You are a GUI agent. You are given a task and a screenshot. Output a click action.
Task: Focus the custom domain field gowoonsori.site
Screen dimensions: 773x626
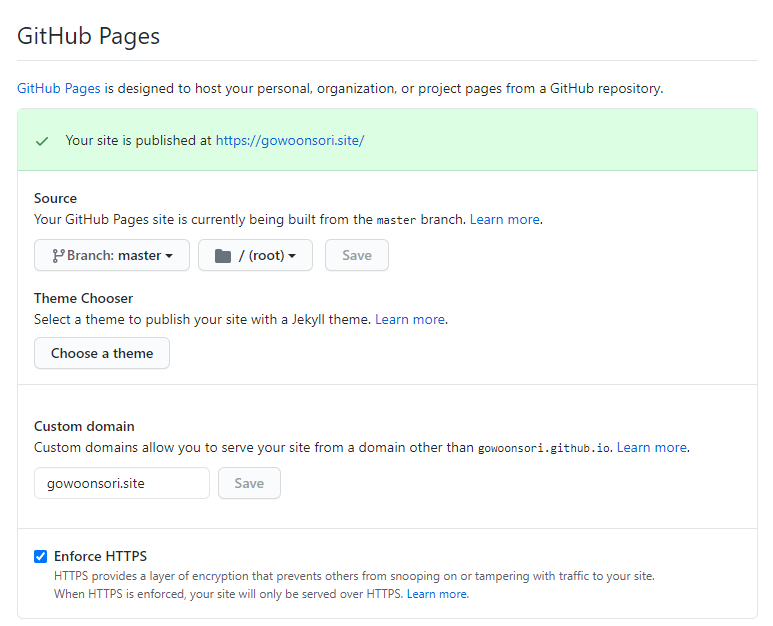(x=122, y=483)
